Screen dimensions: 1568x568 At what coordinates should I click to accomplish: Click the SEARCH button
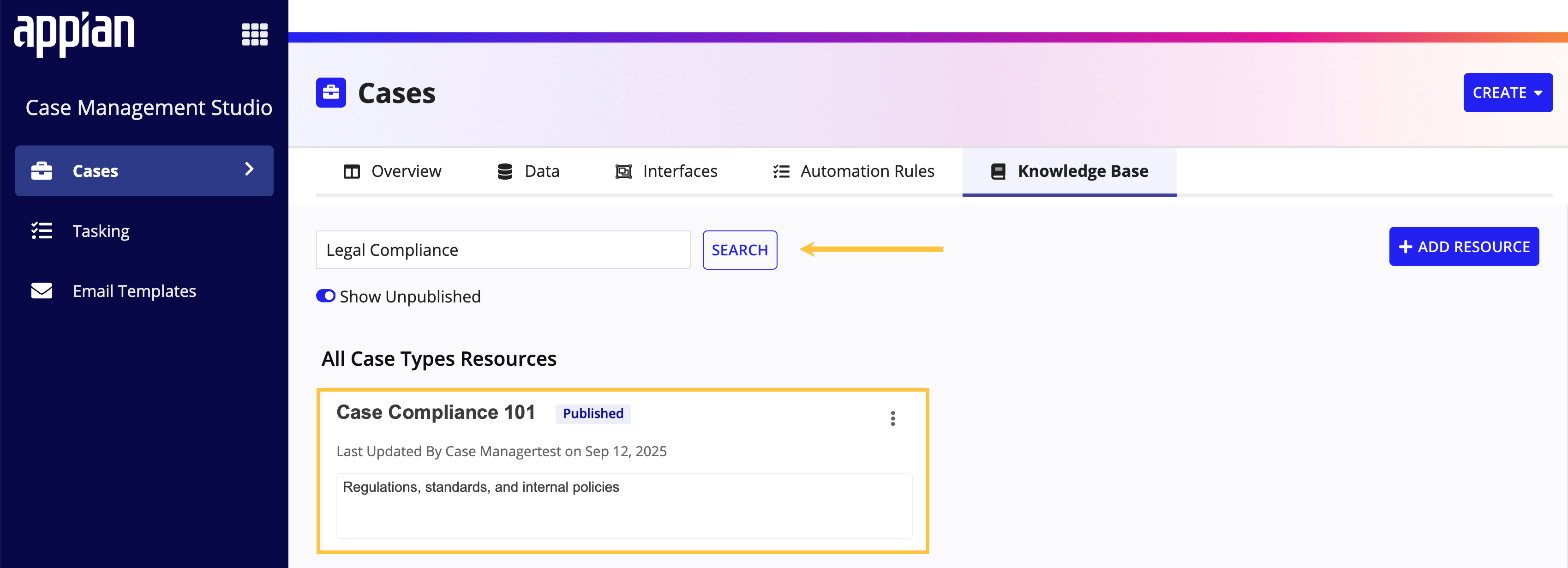740,250
